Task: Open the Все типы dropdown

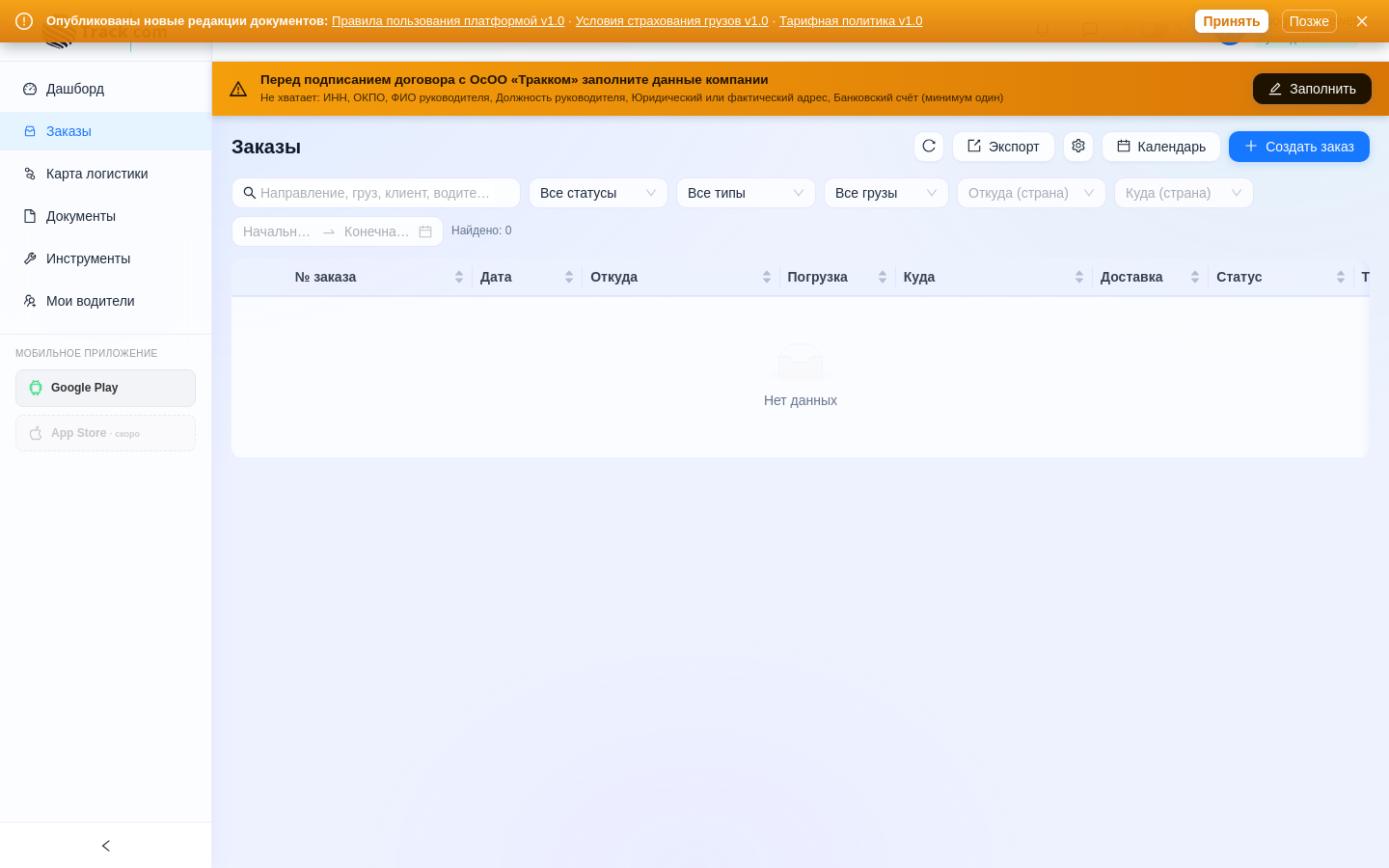Action: coord(746,193)
